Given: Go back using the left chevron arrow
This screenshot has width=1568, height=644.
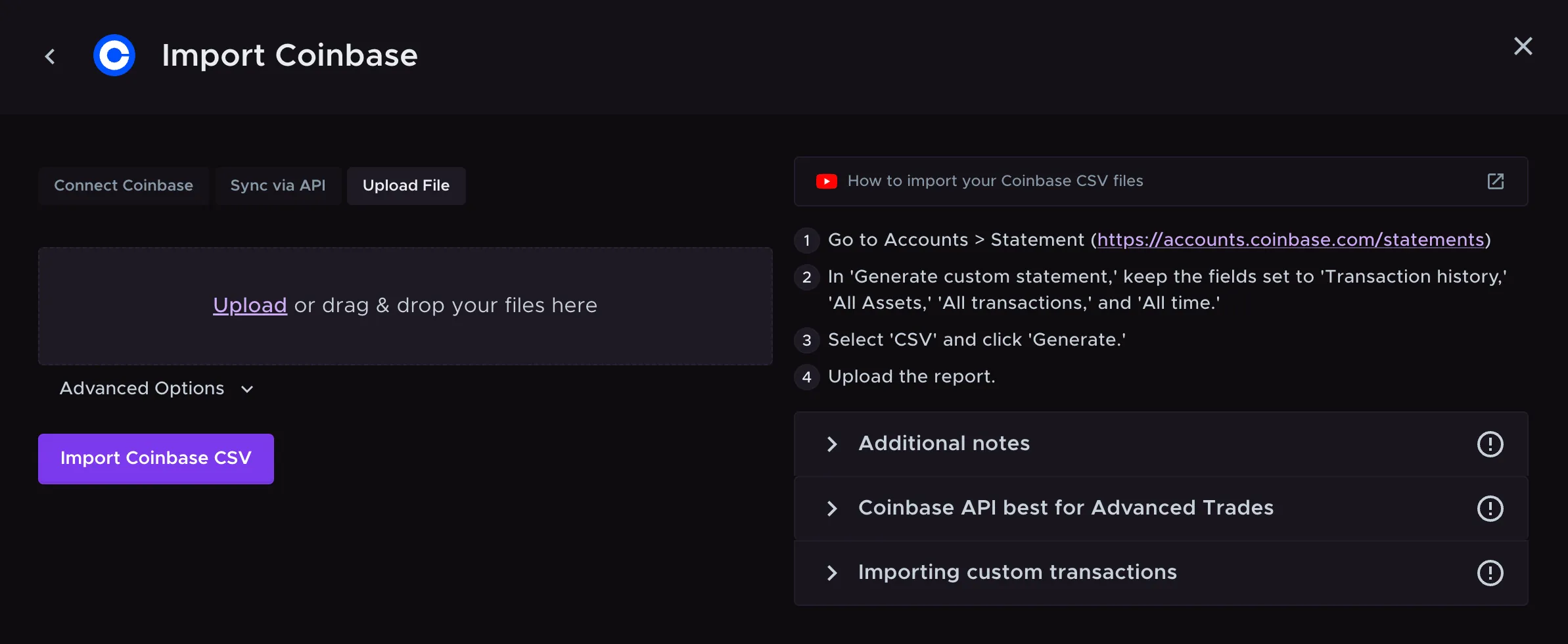Looking at the screenshot, I should click(x=50, y=57).
